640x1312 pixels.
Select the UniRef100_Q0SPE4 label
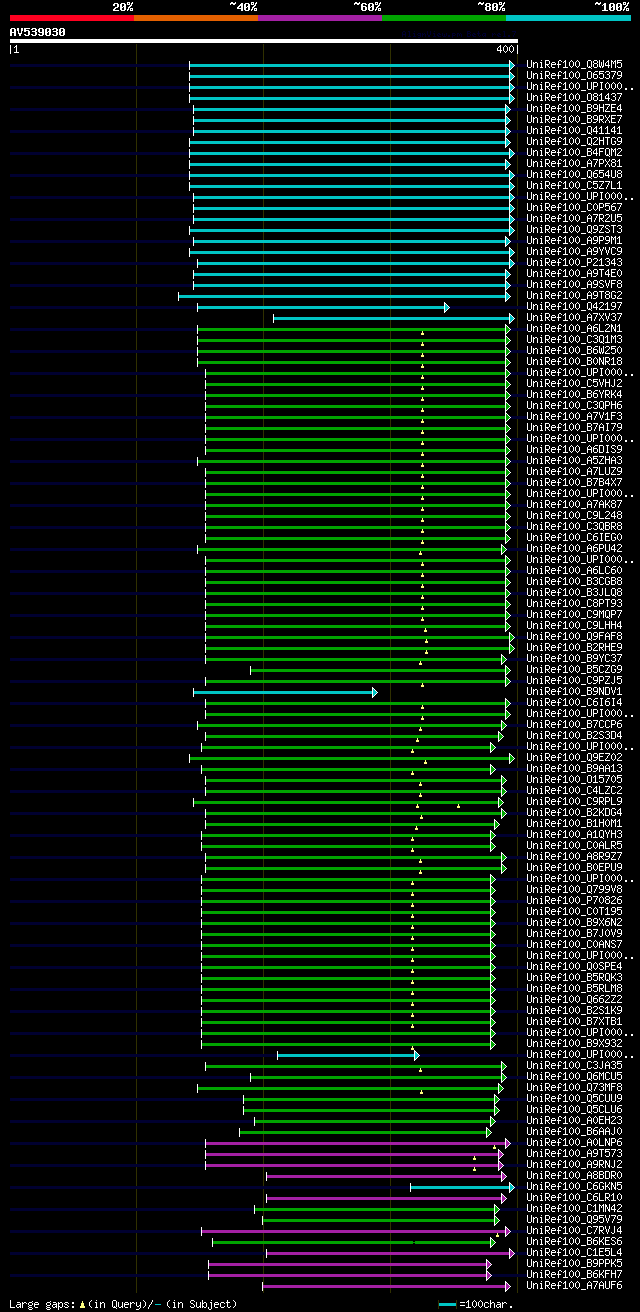574,967
